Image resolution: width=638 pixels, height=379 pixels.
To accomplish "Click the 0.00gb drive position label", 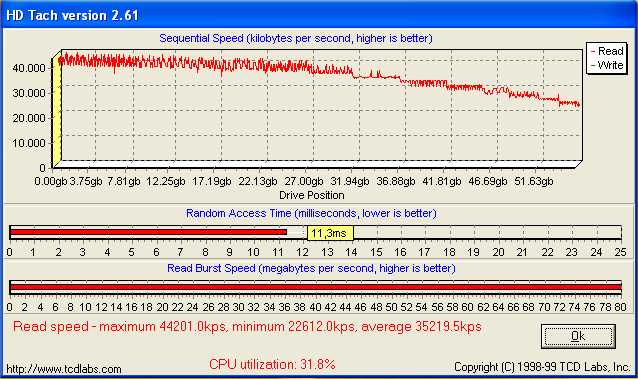I will point(51,181).
